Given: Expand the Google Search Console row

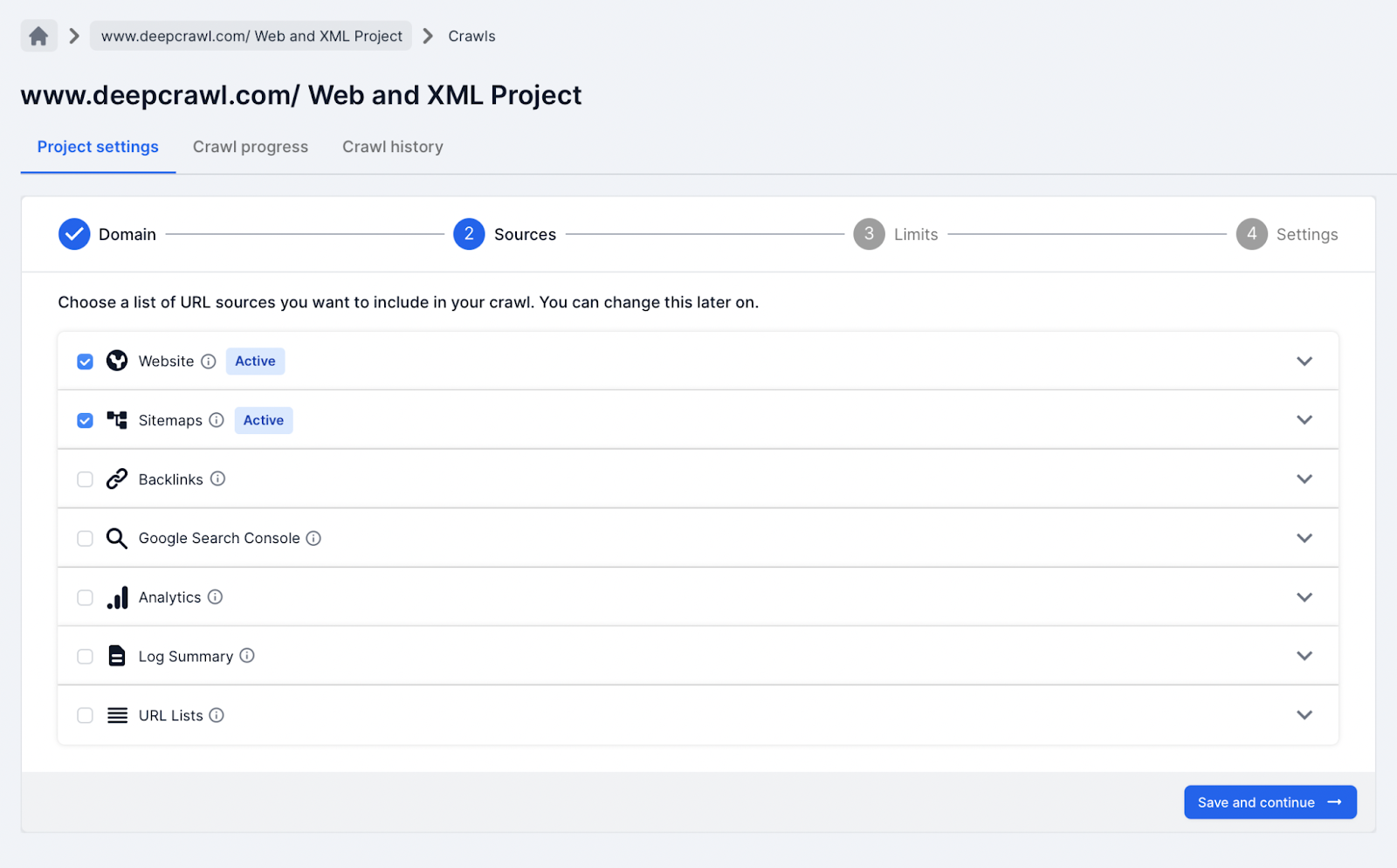Looking at the screenshot, I should pyautogui.click(x=1304, y=538).
